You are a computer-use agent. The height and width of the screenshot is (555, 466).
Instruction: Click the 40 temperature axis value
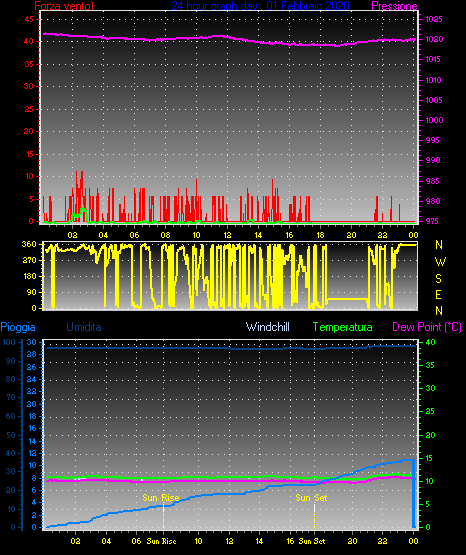click(430, 342)
